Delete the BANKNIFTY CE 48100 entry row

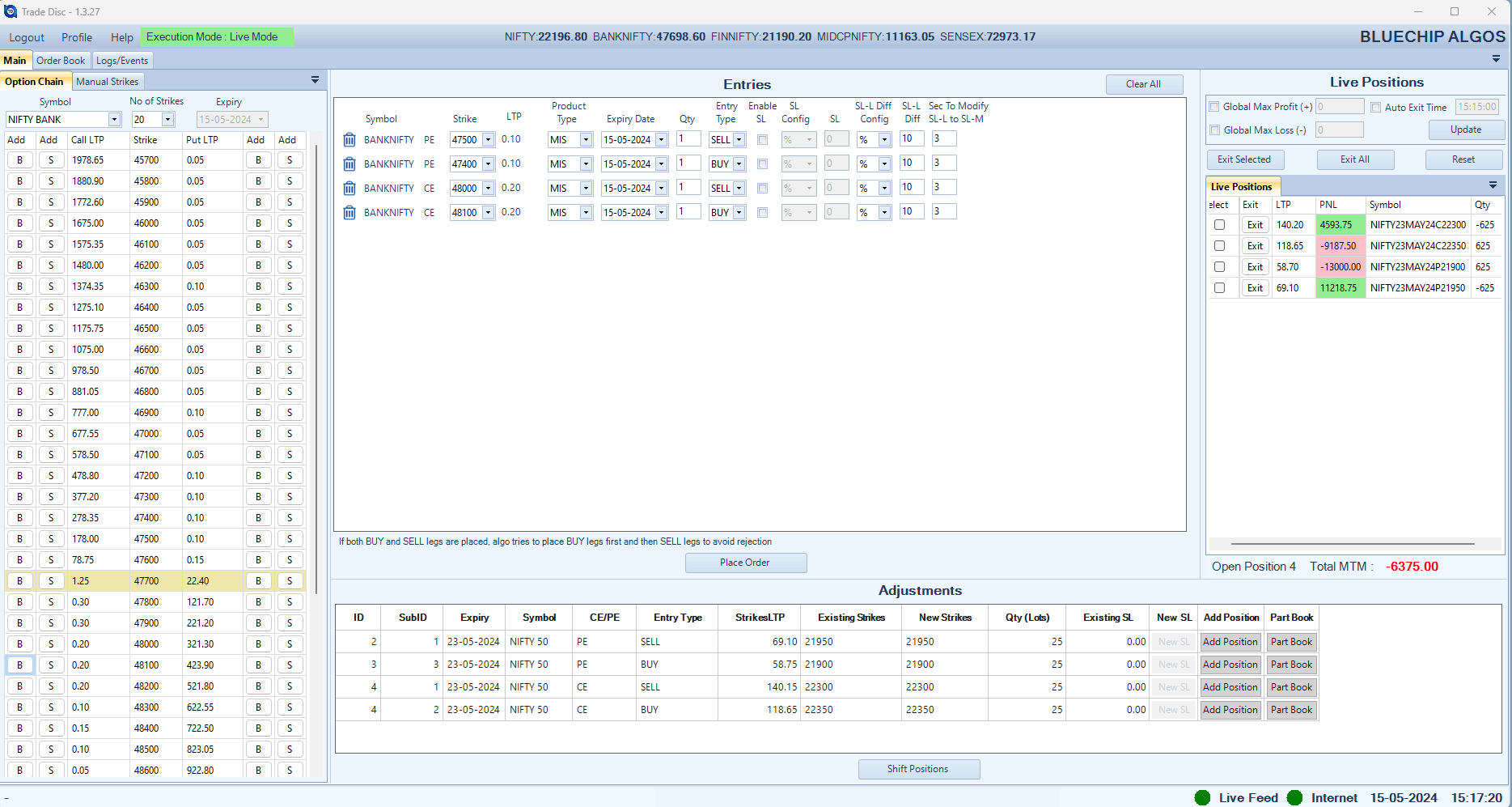pos(349,213)
